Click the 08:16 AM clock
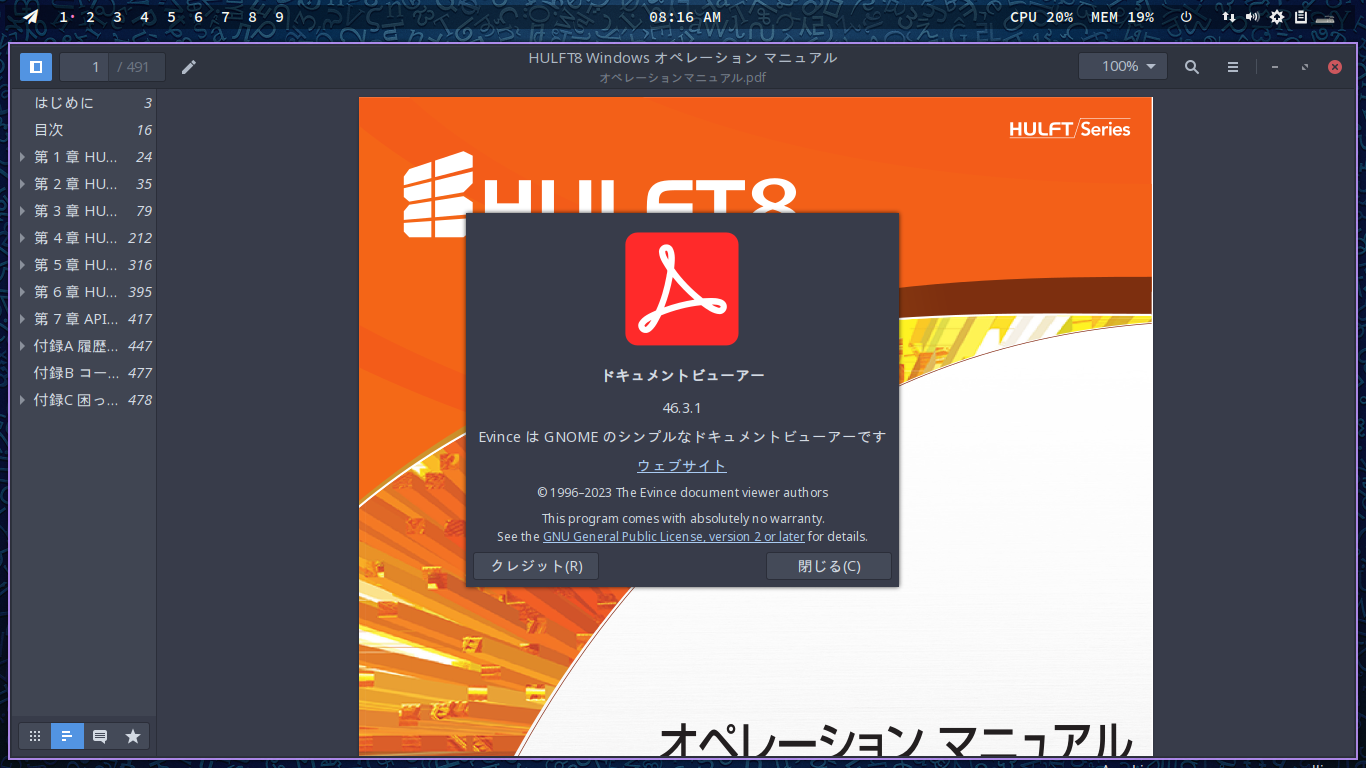The width and height of the screenshot is (1366, 768). coord(685,17)
